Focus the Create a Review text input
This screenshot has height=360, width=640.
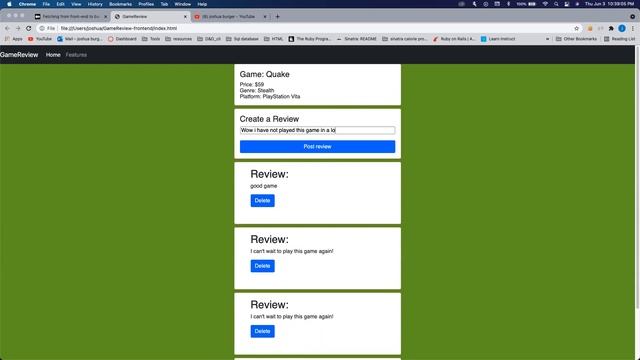[x=317, y=130]
